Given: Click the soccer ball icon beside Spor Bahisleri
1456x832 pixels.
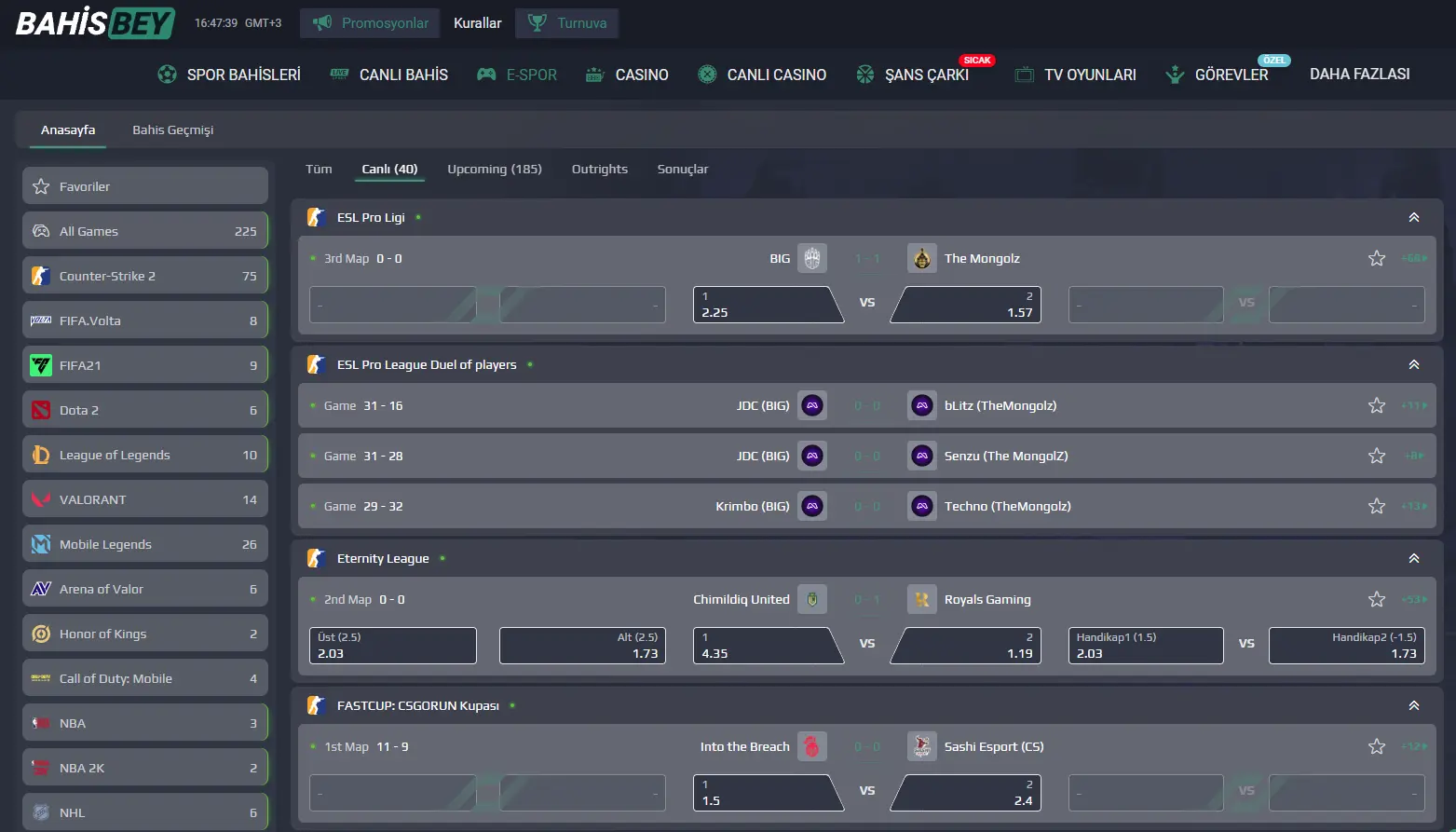Looking at the screenshot, I should point(168,75).
